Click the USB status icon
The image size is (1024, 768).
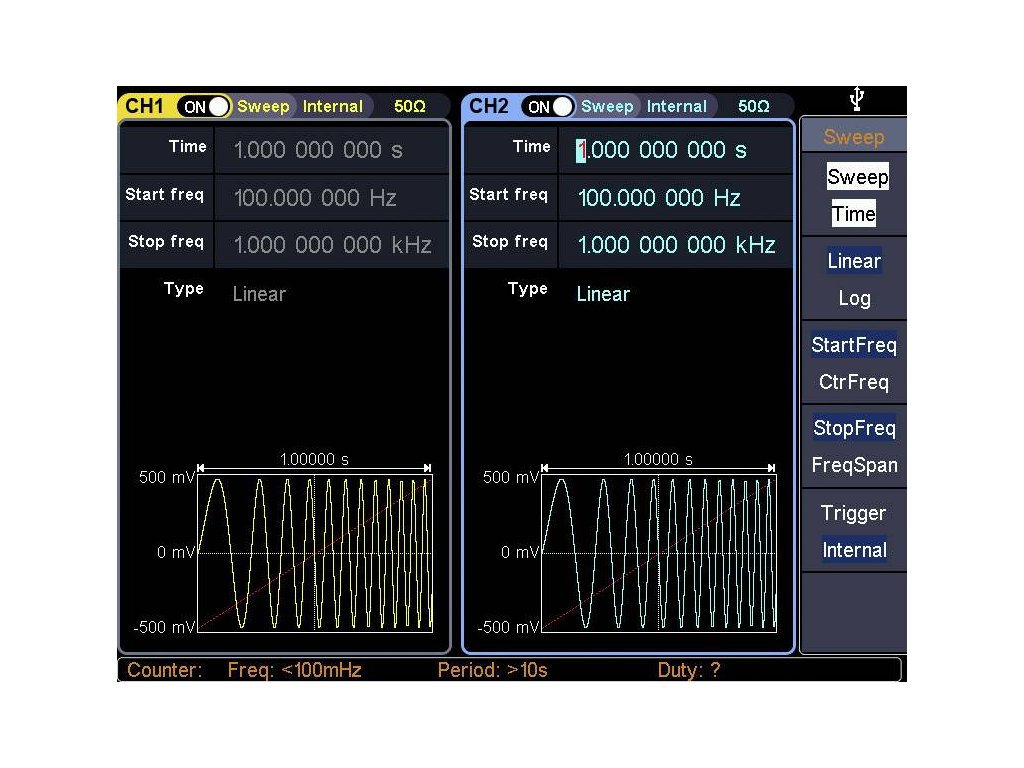click(856, 99)
